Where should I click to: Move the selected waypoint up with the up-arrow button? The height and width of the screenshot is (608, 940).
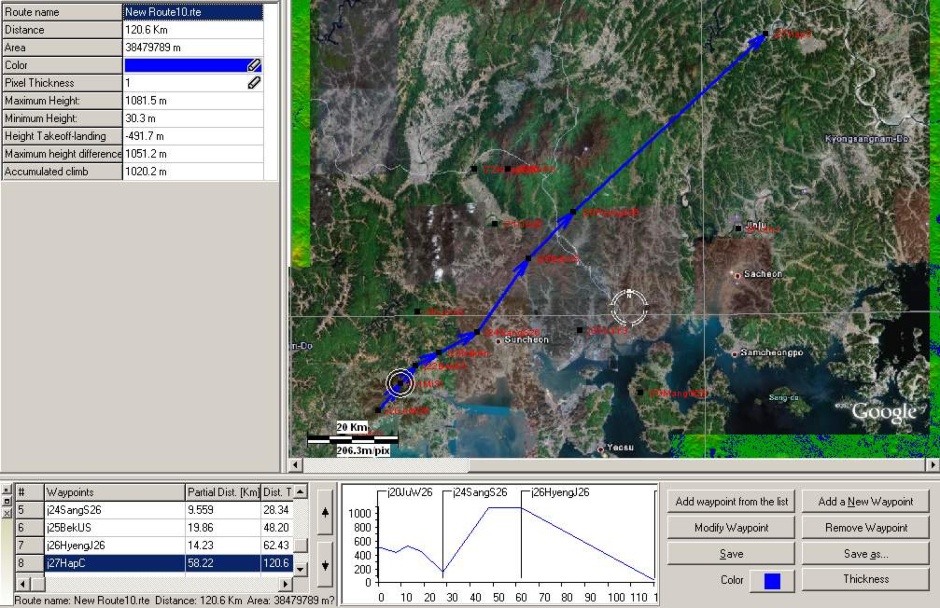click(x=325, y=512)
